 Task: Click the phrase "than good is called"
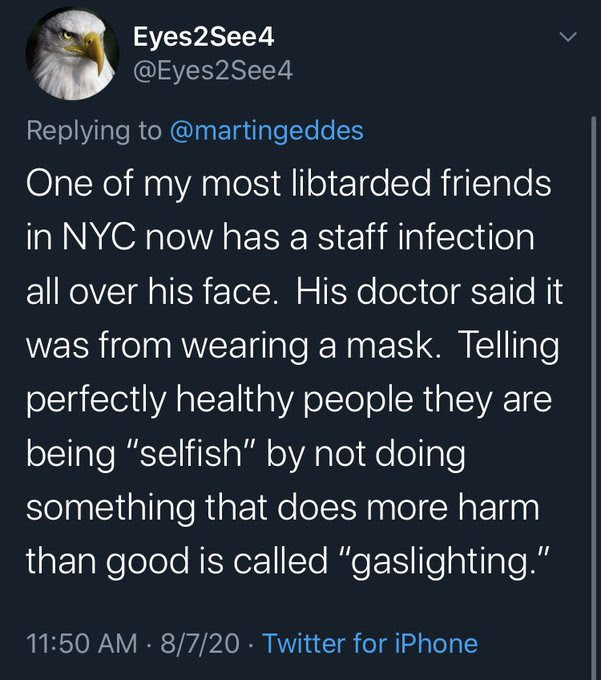tap(177, 562)
